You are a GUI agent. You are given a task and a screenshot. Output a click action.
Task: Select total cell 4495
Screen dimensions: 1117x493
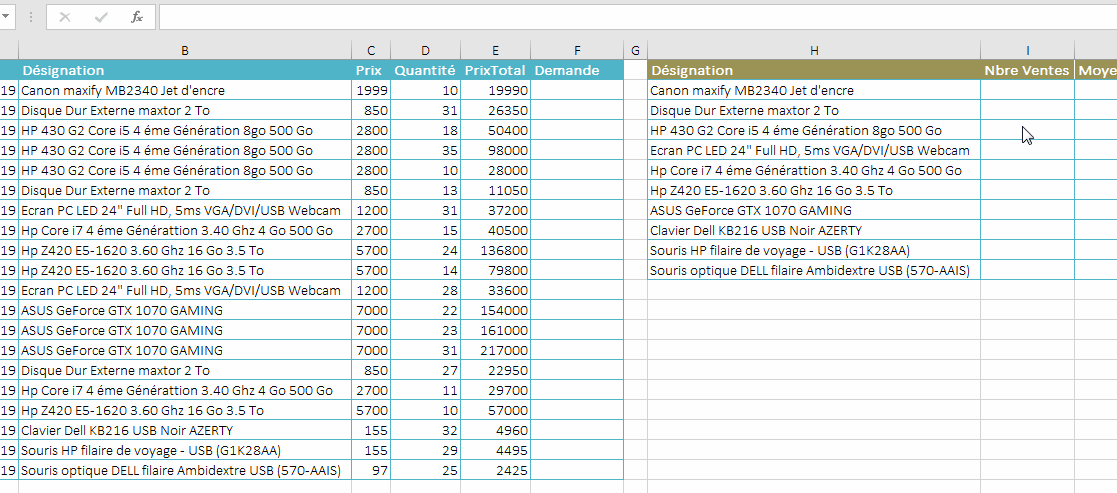tap(495, 450)
